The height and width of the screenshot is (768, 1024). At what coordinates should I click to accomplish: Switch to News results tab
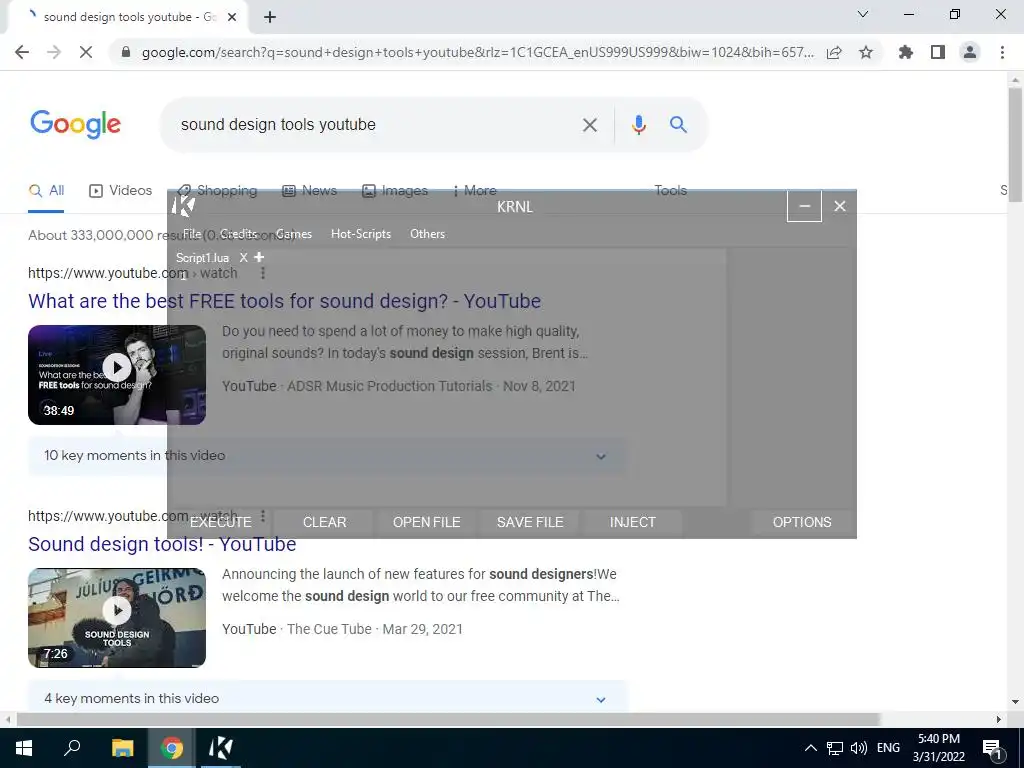coord(310,191)
